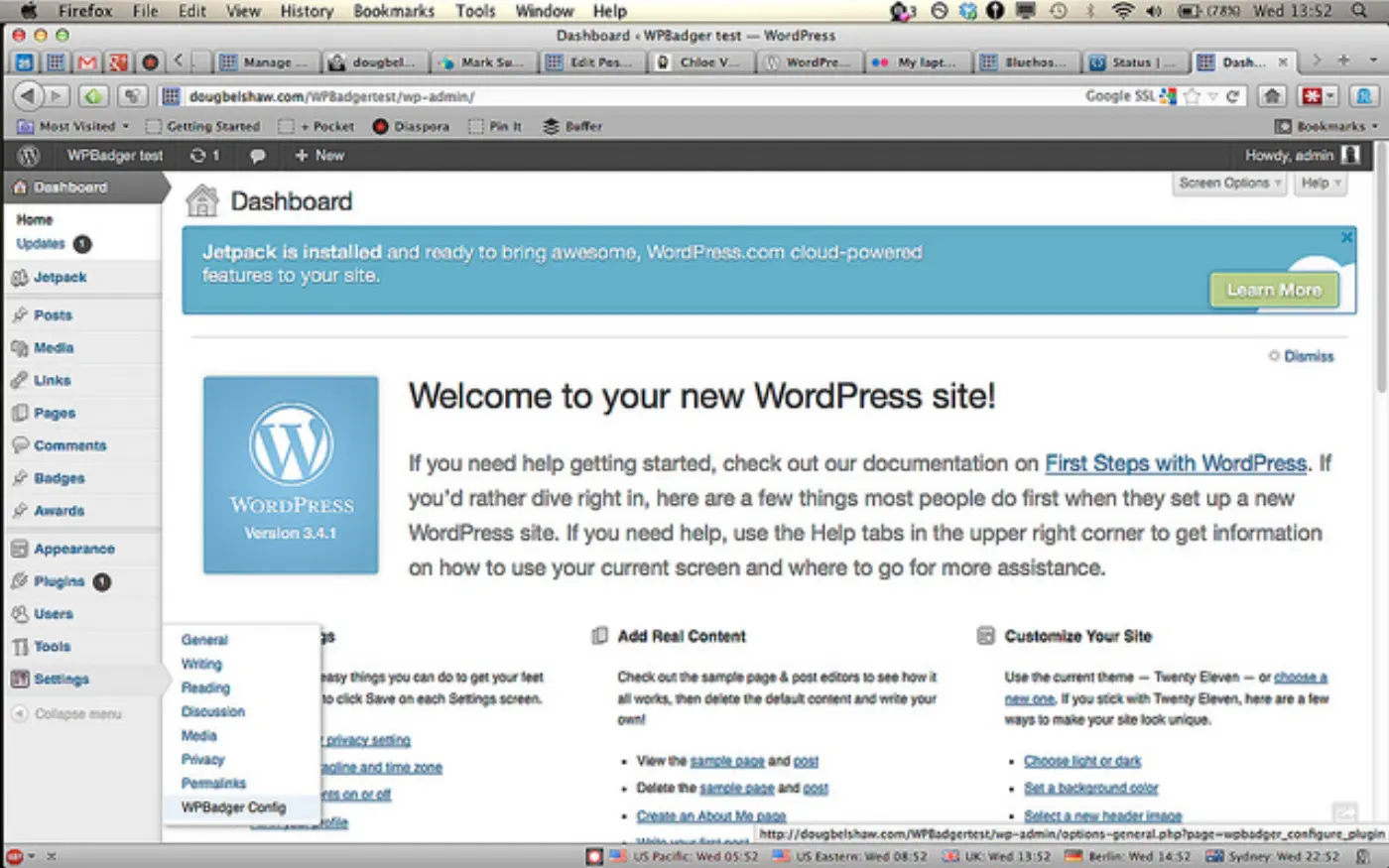Image resolution: width=1389 pixels, height=868 pixels.
Task: Open the Badges menu
Action: pyautogui.click(x=60, y=478)
